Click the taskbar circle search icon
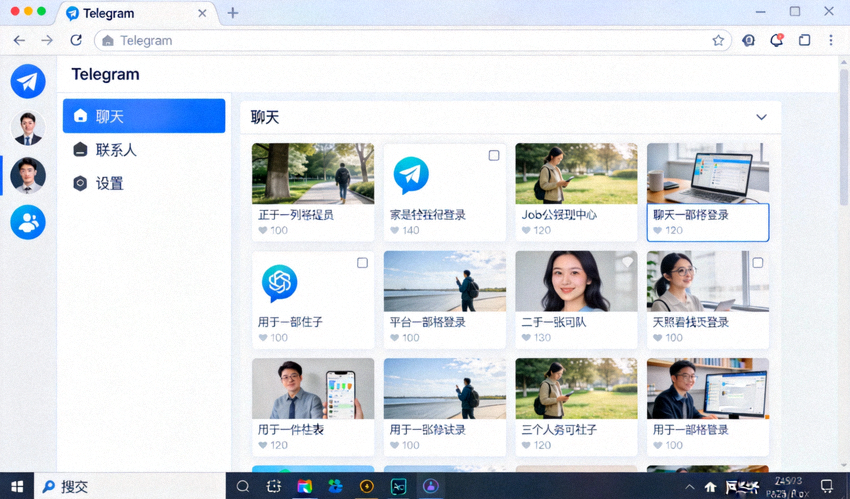This screenshot has height=499, width=850. click(x=243, y=486)
